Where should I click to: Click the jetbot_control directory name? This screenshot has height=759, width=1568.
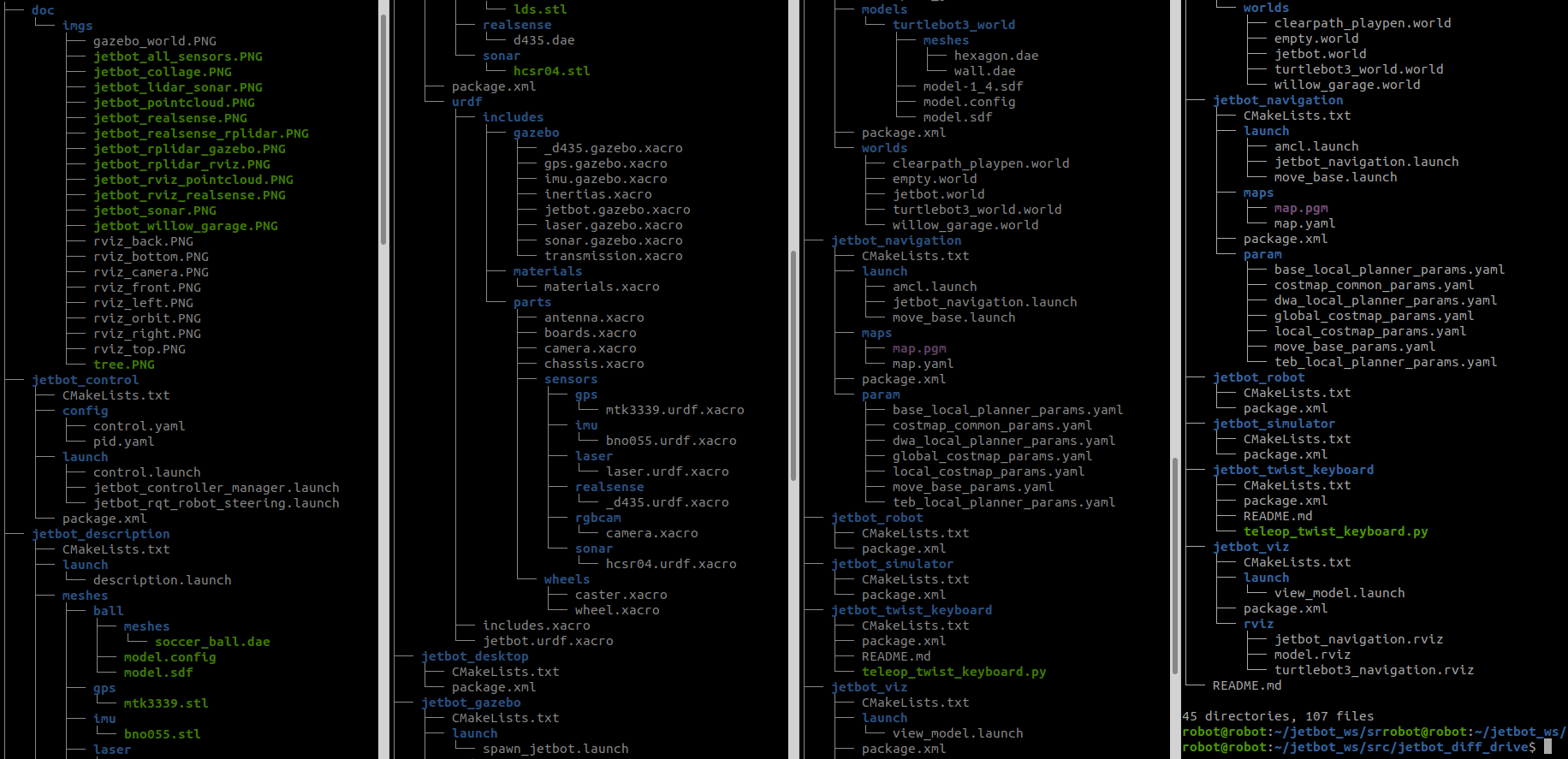(85, 380)
